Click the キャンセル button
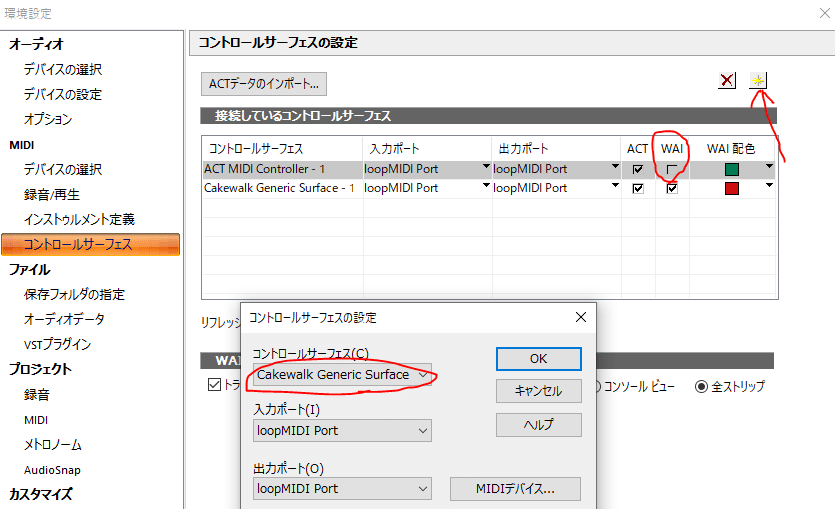Screen dimensions: 835x509 pyautogui.click(x=538, y=391)
